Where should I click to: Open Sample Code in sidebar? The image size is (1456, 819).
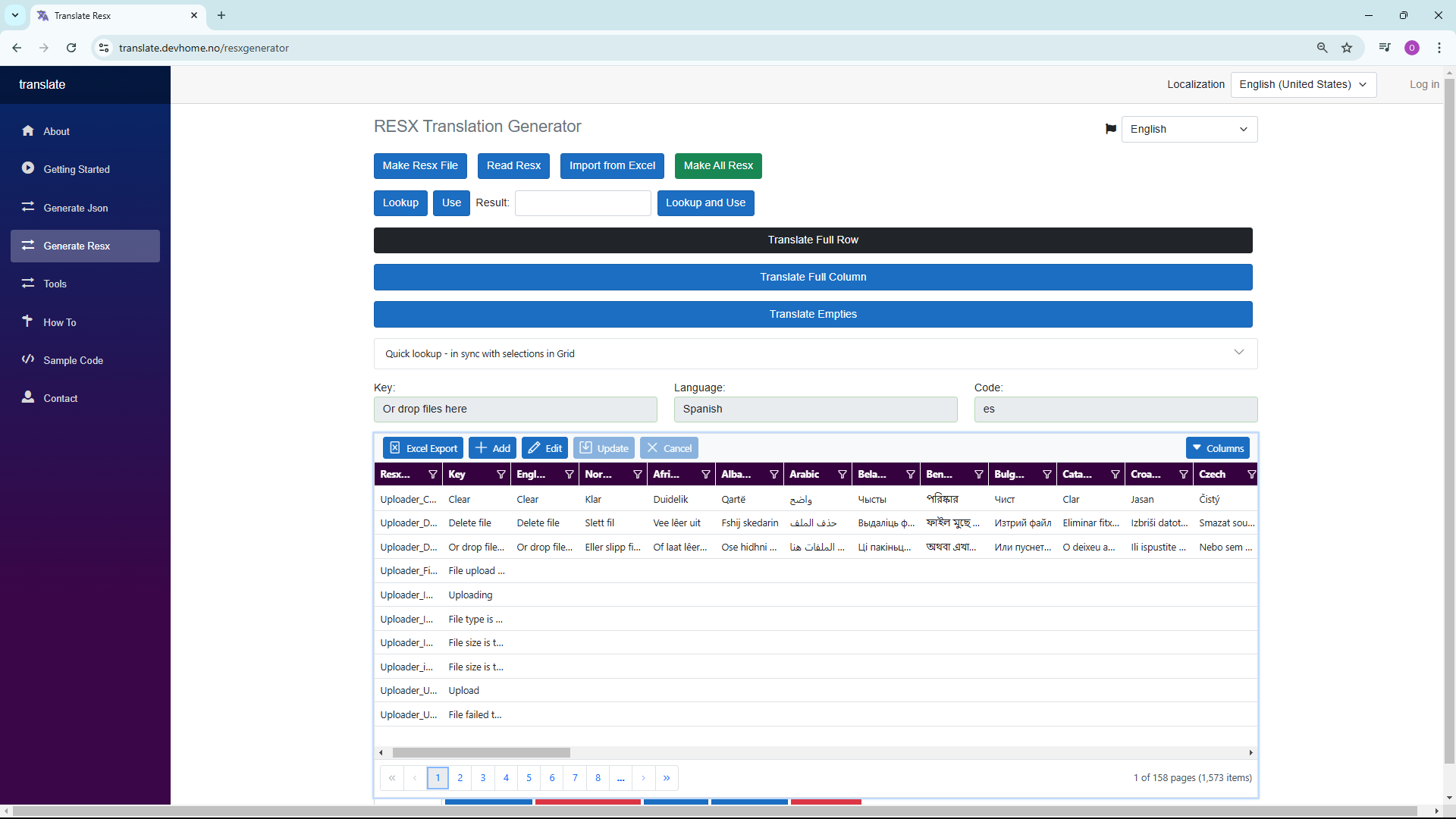click(85, 360)
